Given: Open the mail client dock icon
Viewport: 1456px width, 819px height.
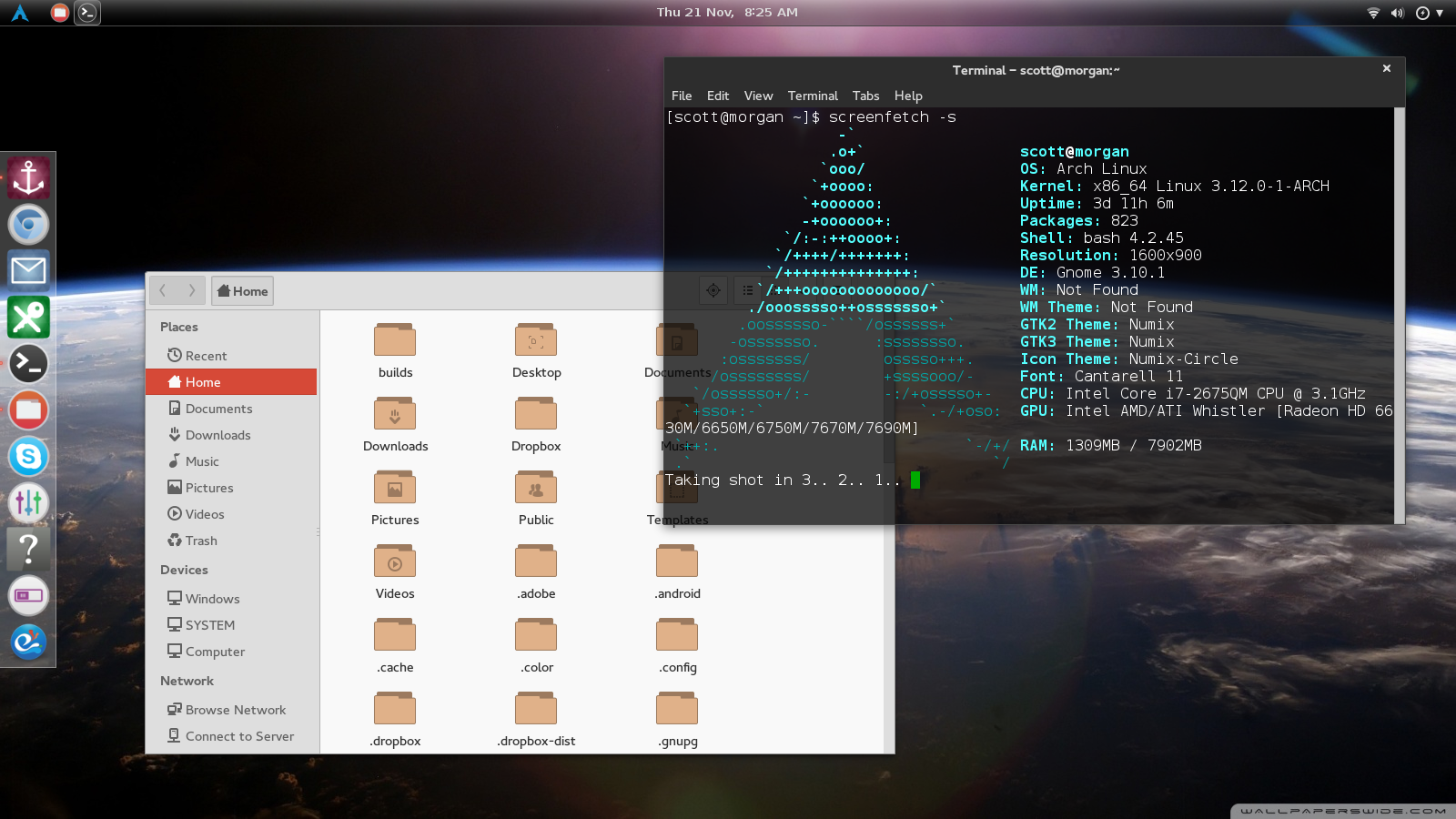Looking at the screenshot, I should tap(28, 270).
